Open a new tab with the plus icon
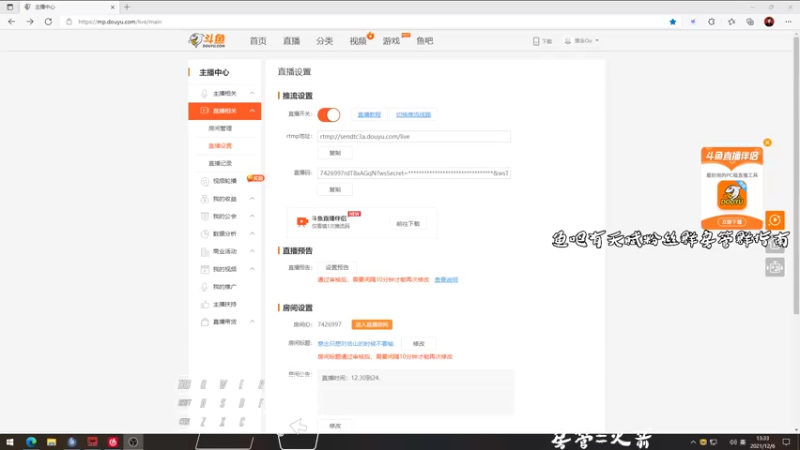This screenshot has height=450, width=800. click(127, 7)
